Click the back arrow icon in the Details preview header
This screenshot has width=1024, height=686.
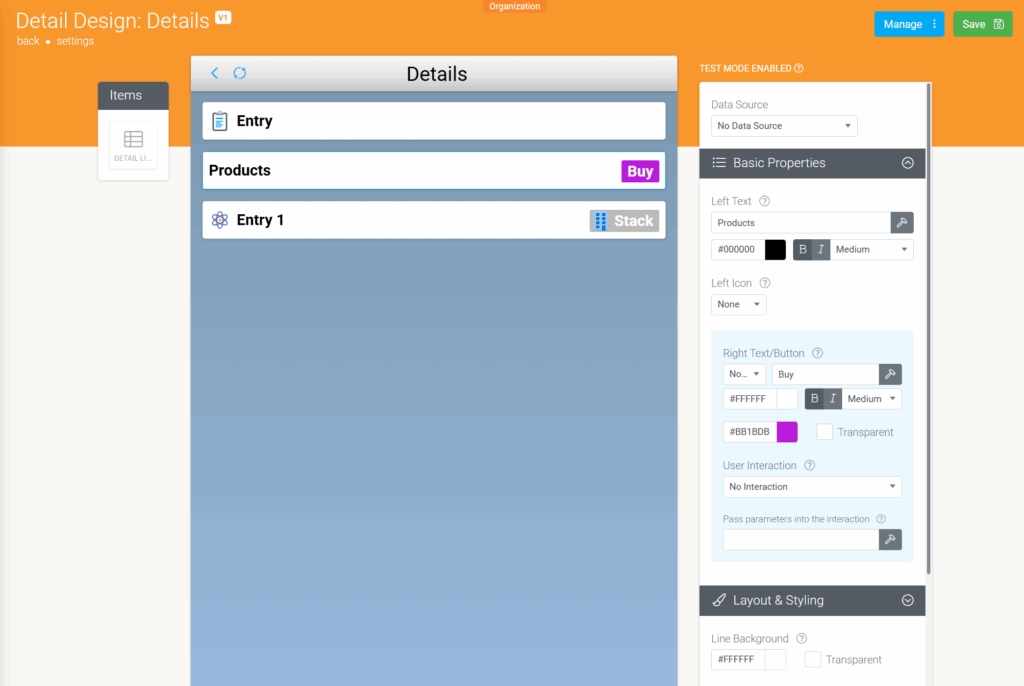214,73
